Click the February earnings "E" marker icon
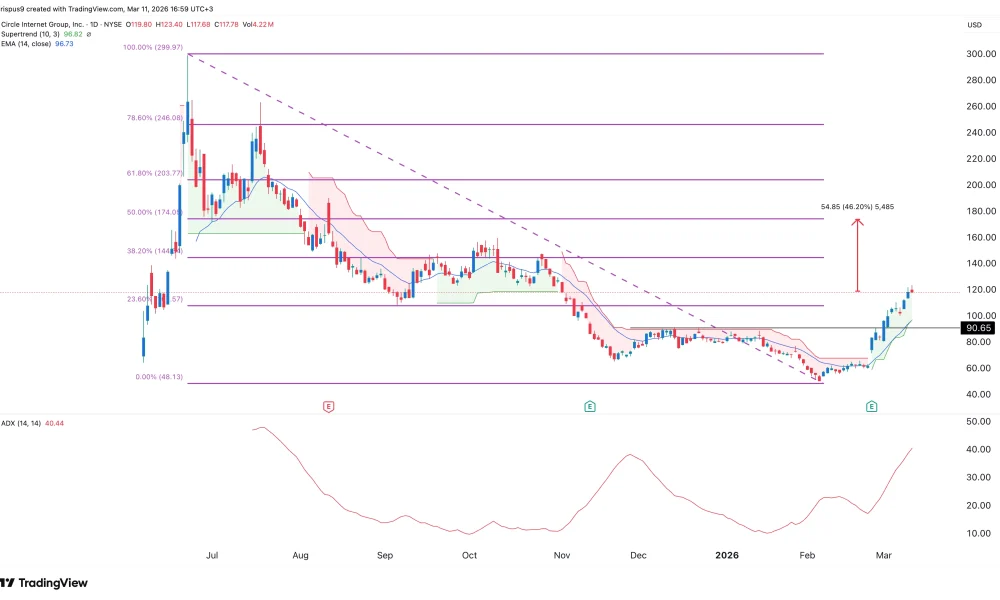 click(x=870, y=407)
